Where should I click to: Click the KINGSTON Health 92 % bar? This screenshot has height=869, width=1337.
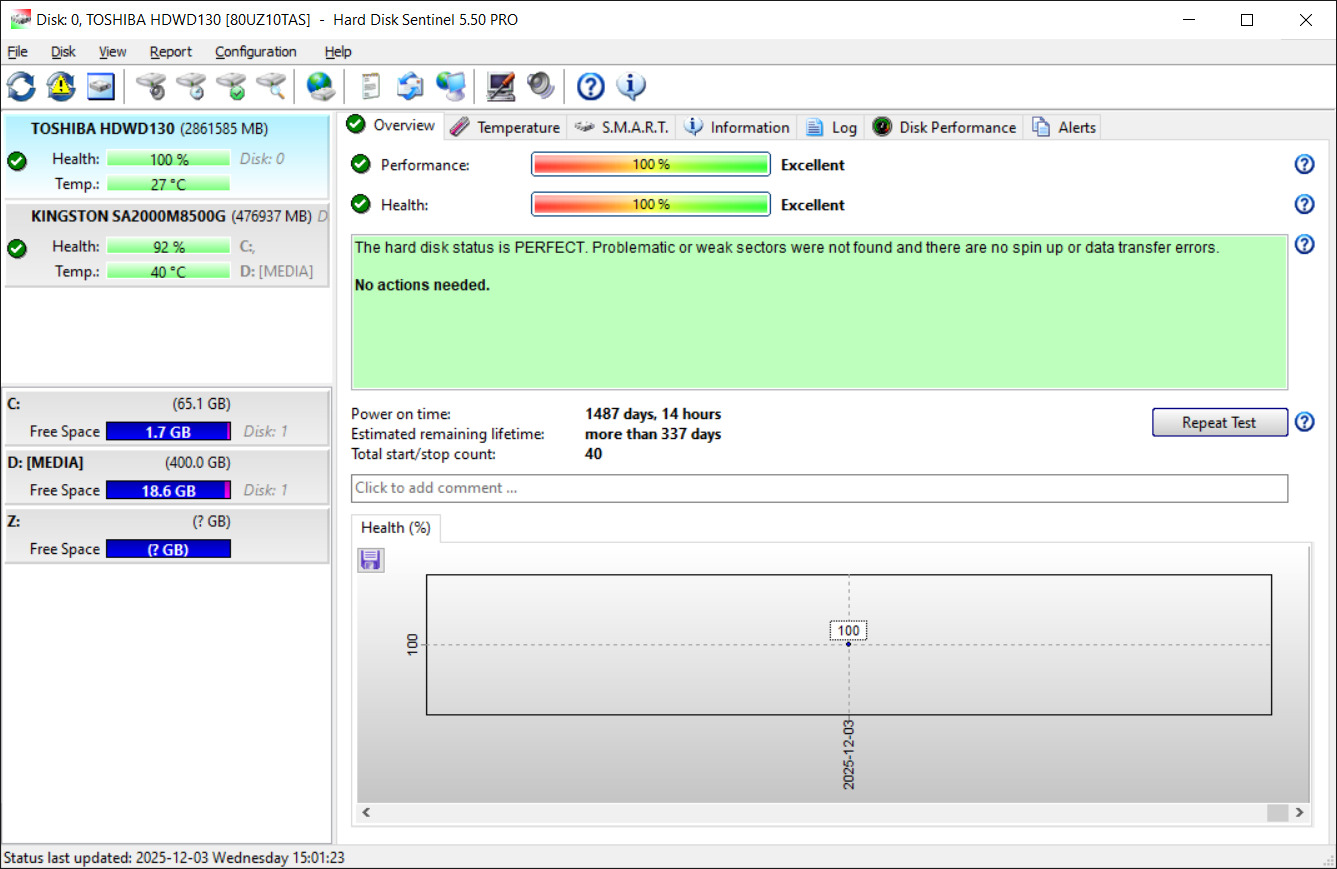tap(168, 247)
